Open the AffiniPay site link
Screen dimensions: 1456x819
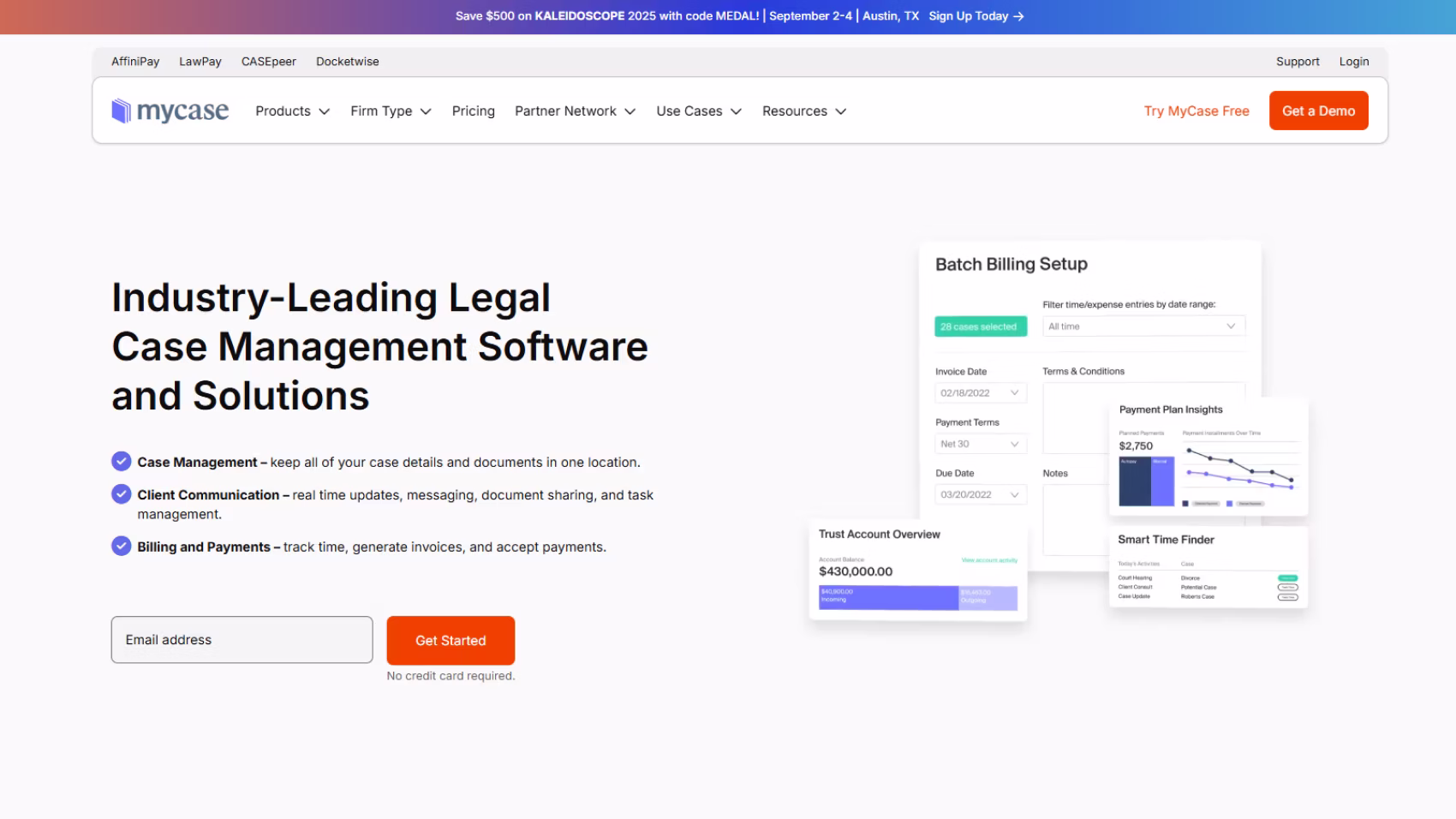pos(135,62)
